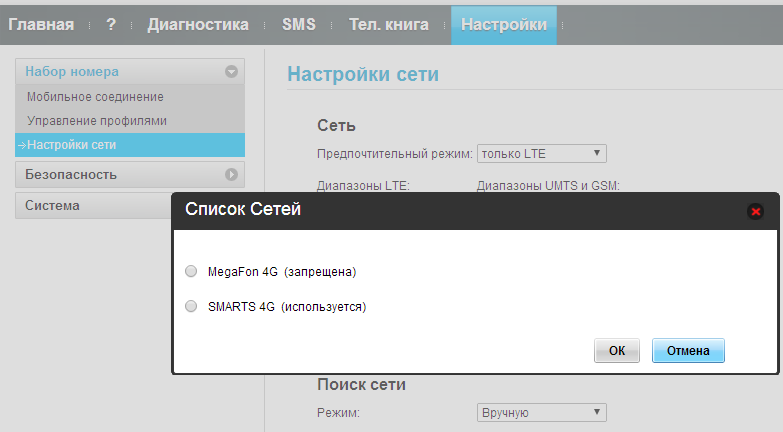Select the SMARTS 4G network radio button
Screen dimensions: 783x432
(191, 307)
